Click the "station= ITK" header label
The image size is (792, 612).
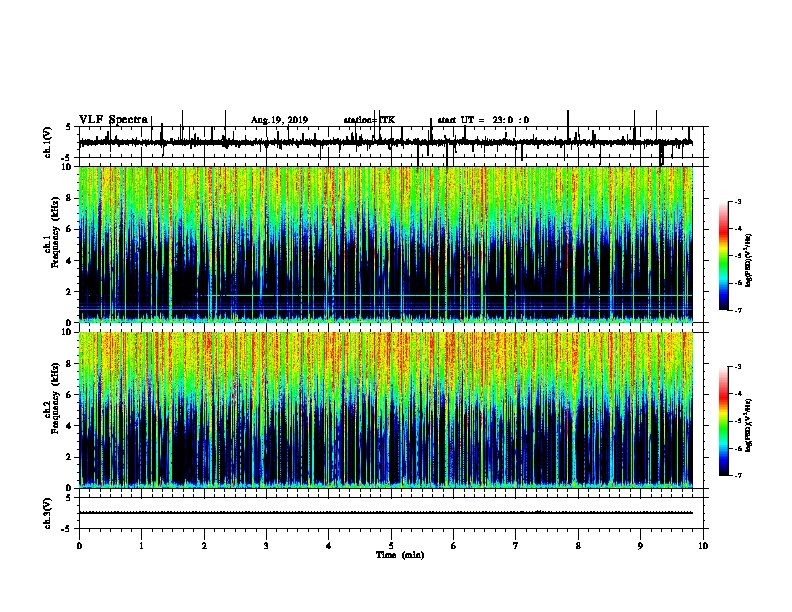coord(369,120)
